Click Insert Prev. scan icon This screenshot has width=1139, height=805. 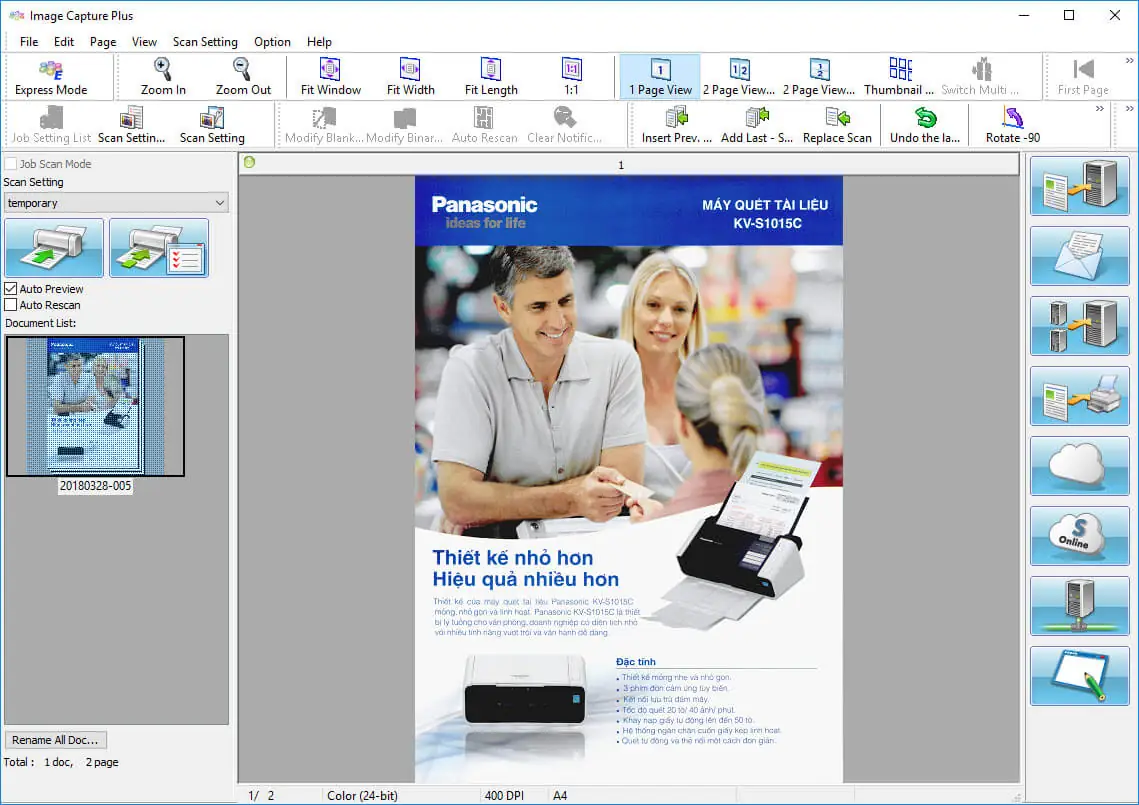point(676,125)
